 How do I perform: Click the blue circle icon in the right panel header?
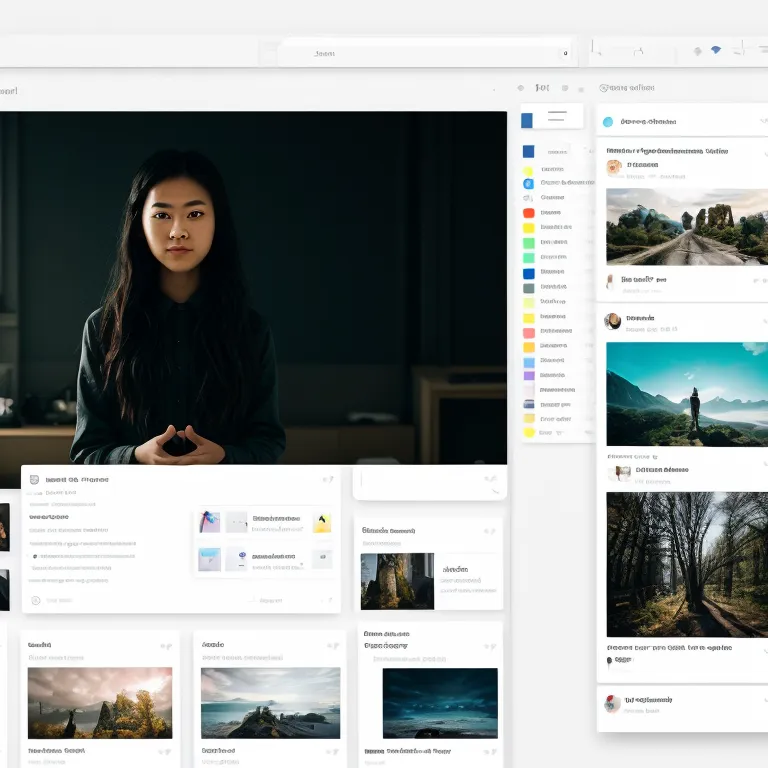[607, 122]
